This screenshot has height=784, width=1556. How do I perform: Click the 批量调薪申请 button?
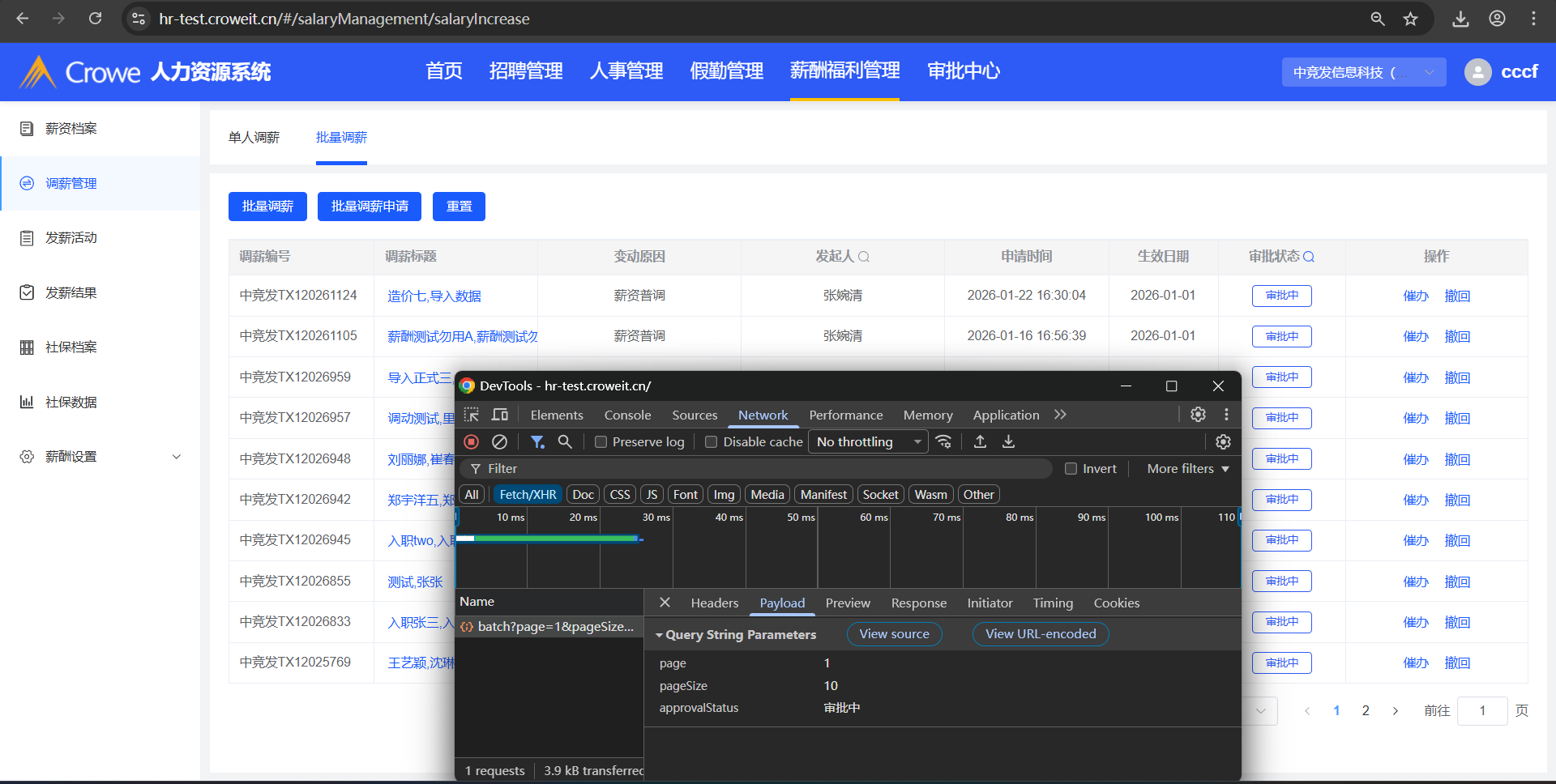pos(370,207)
